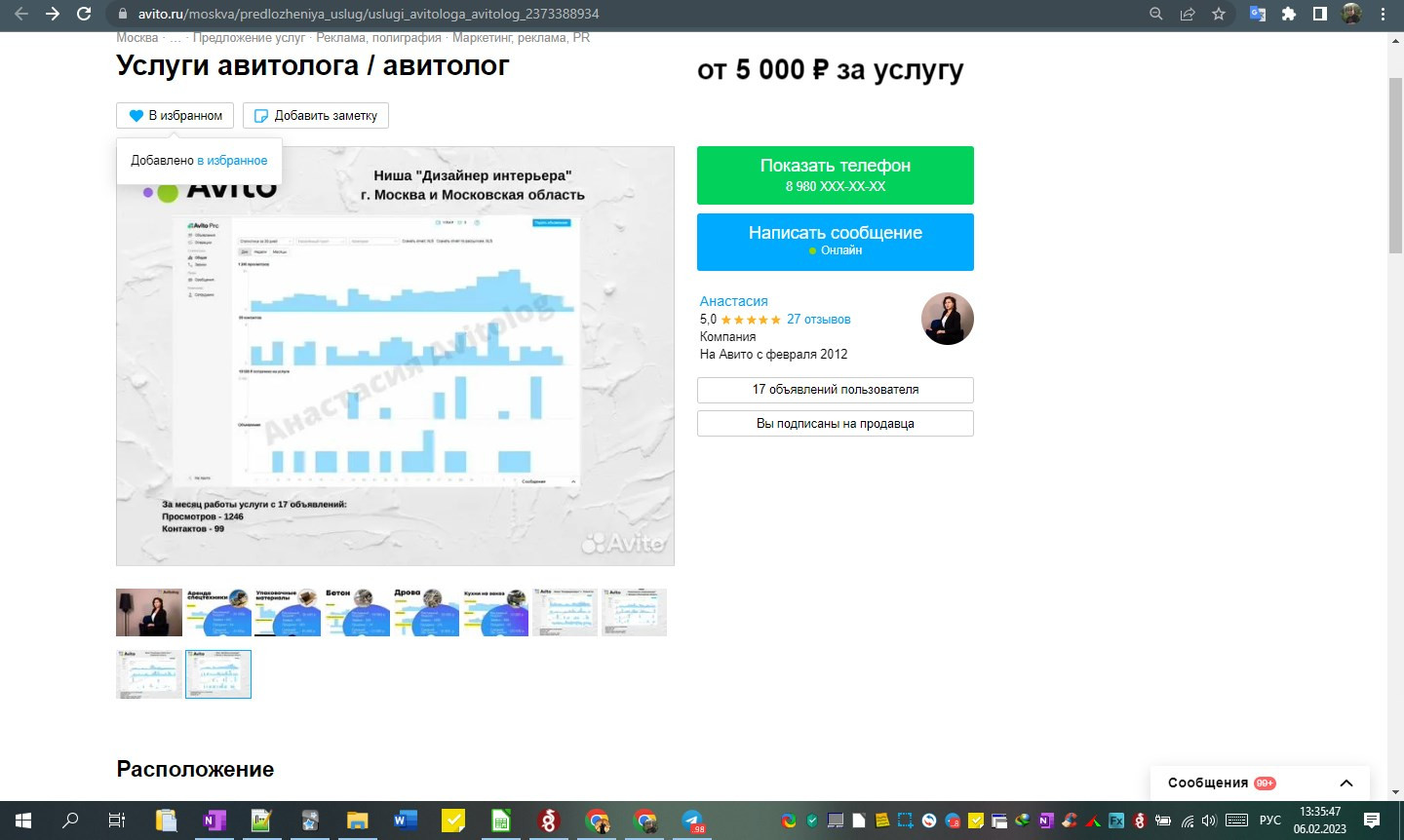Open Telegram from the taskbar
This screenshot has width=1404, height=840.
click(692, 821)
